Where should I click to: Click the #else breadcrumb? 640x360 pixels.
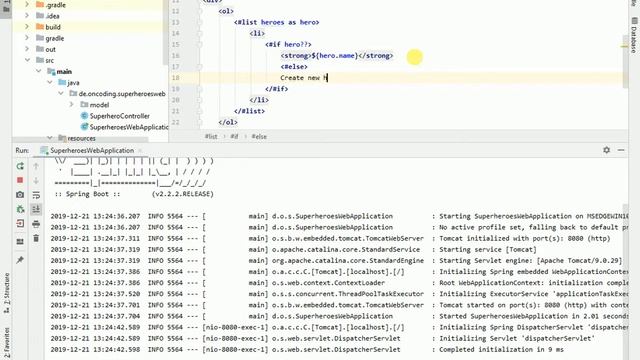[259, 136]
